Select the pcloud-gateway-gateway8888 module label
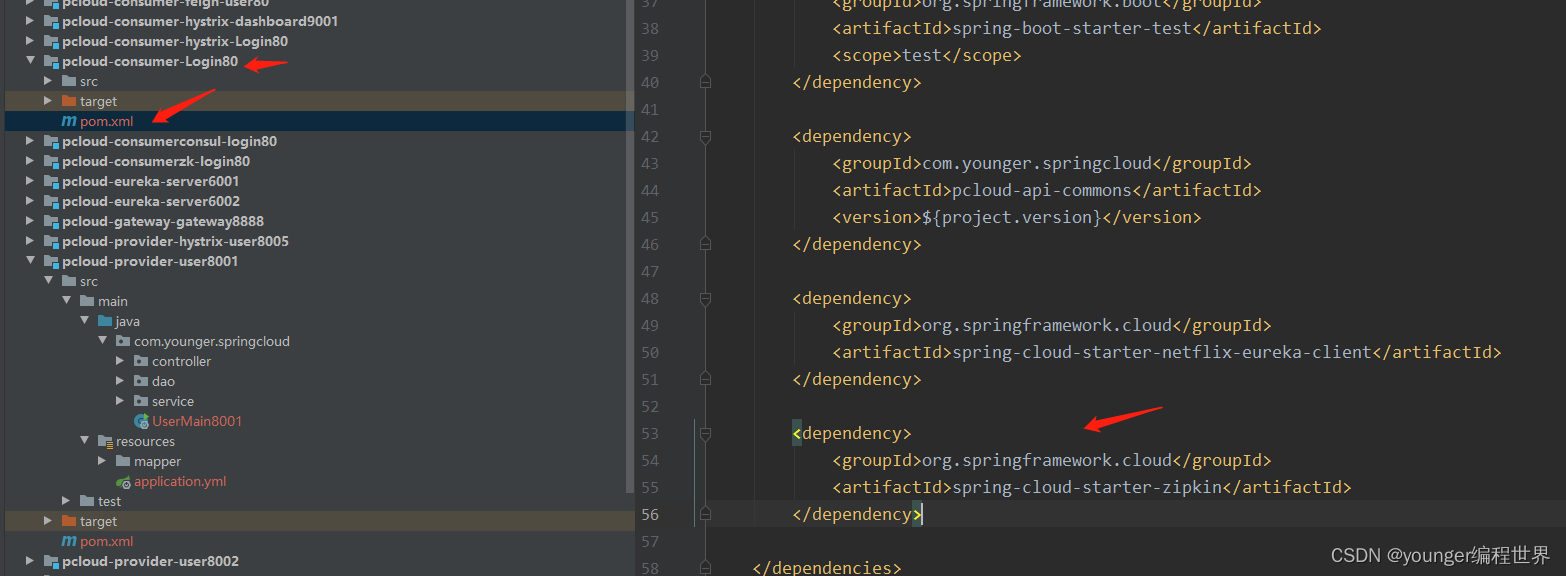The height and width of the screenshot is (576, 1566). coord(163,221)
